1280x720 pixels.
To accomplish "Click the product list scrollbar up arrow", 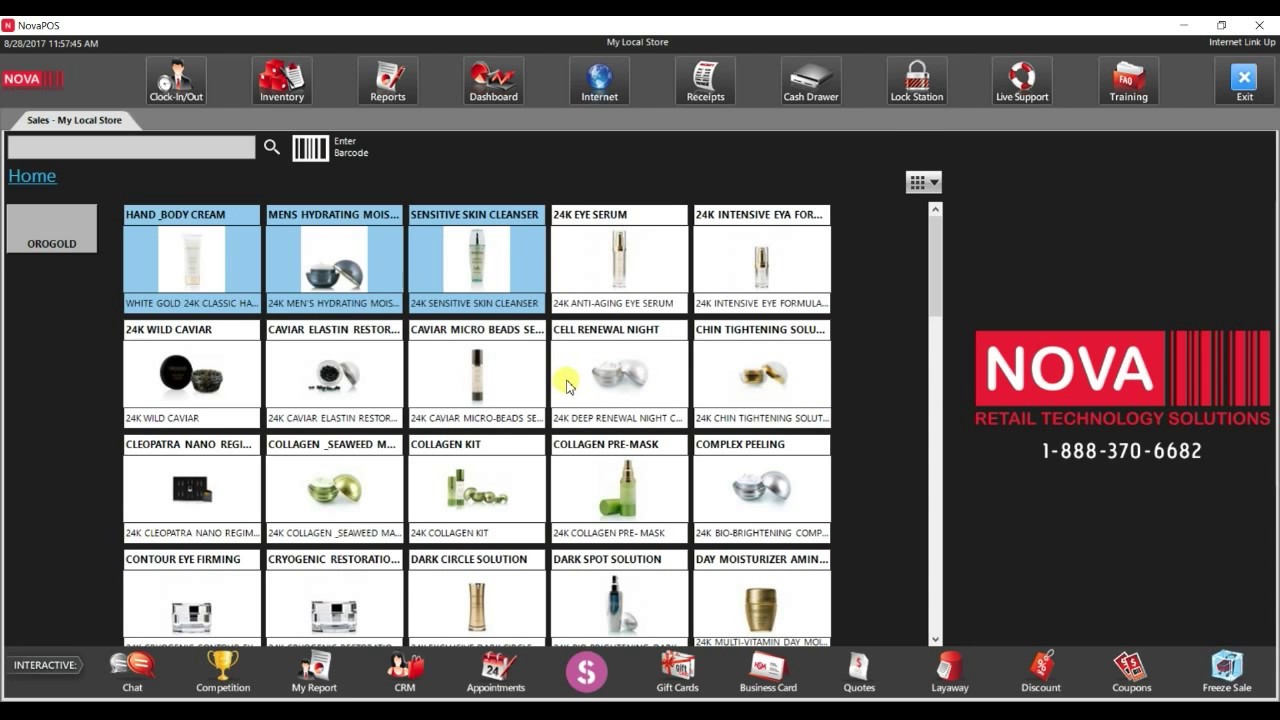I will pyautogui.click(x=936, y=209).
